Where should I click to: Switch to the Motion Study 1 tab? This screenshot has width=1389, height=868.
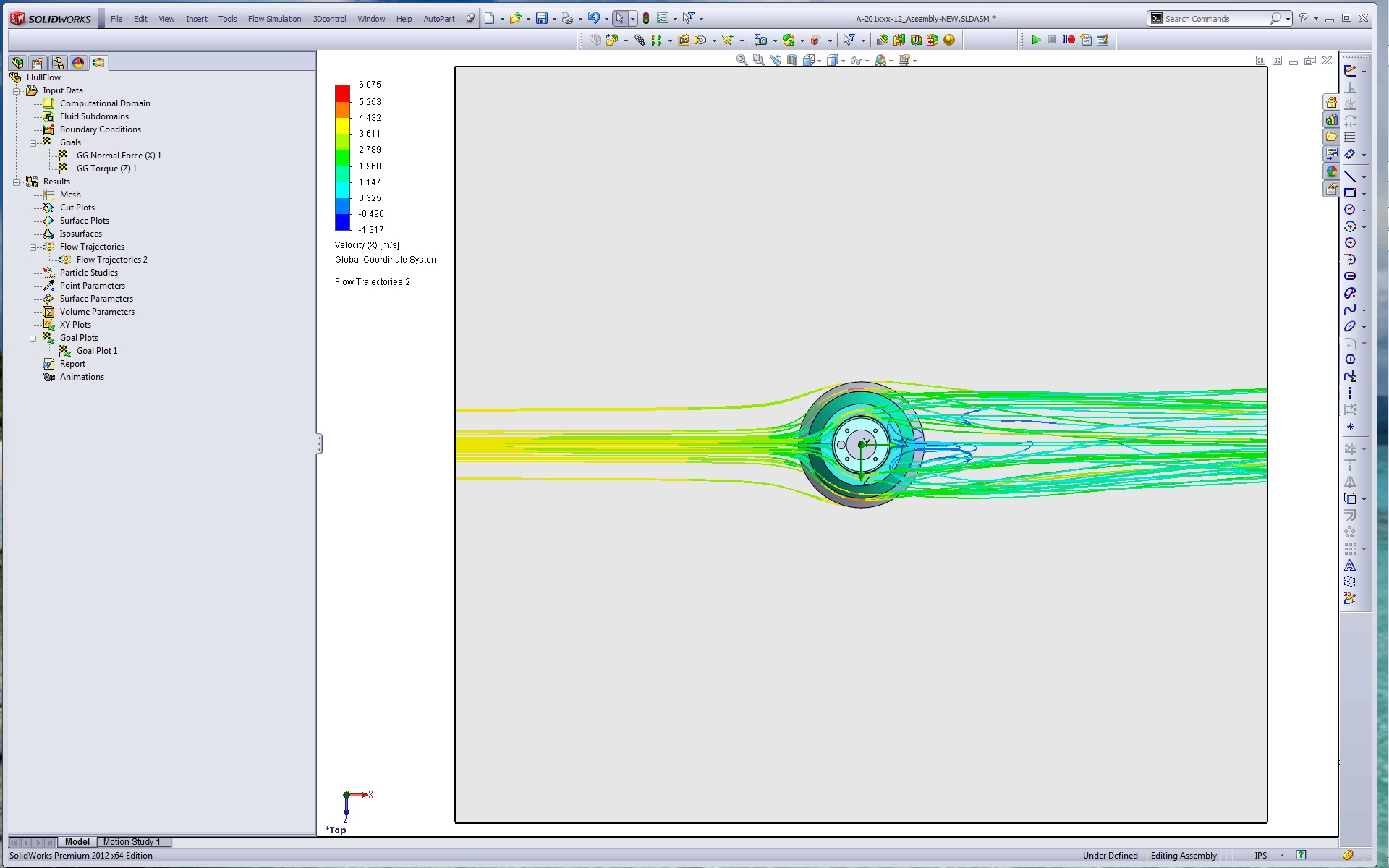(132, 842)
